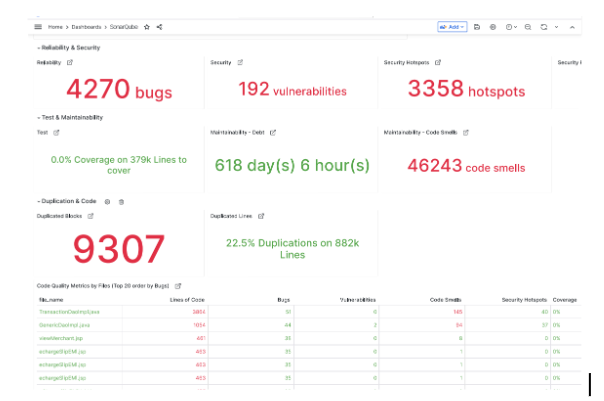Screen dimensions: 604x401
Task: Open the time picker dropdown
Action: (x=511, y=27)
